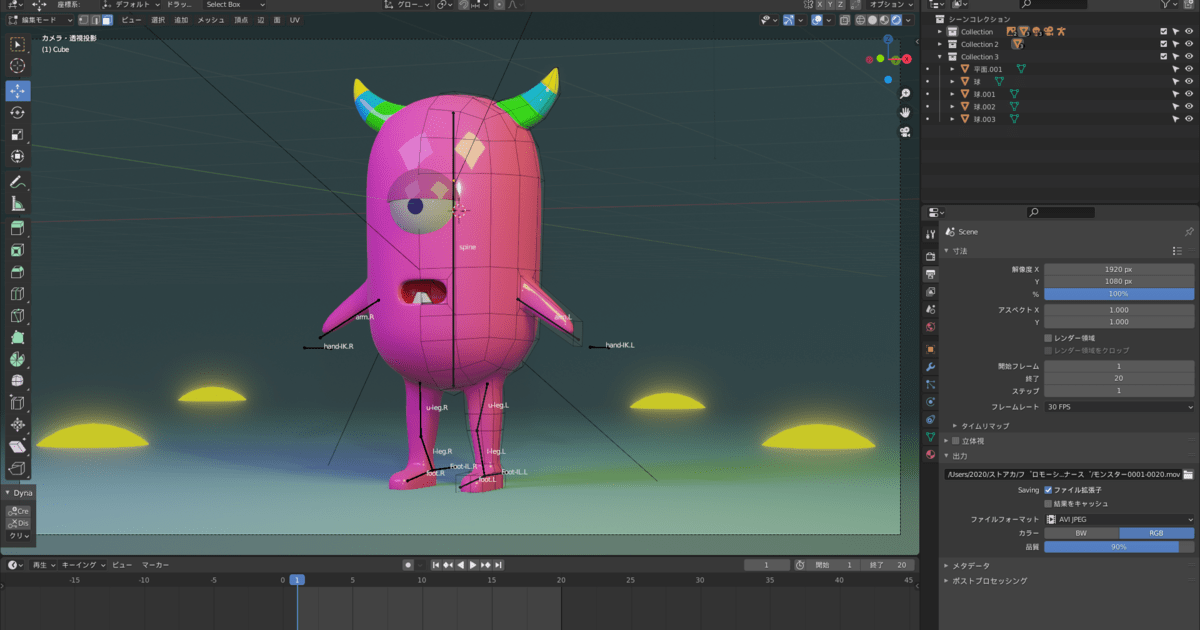Viewport: 1200px width, 630px height.
Task: Click the zoom magnifier viewport icon
Action: 904,93
